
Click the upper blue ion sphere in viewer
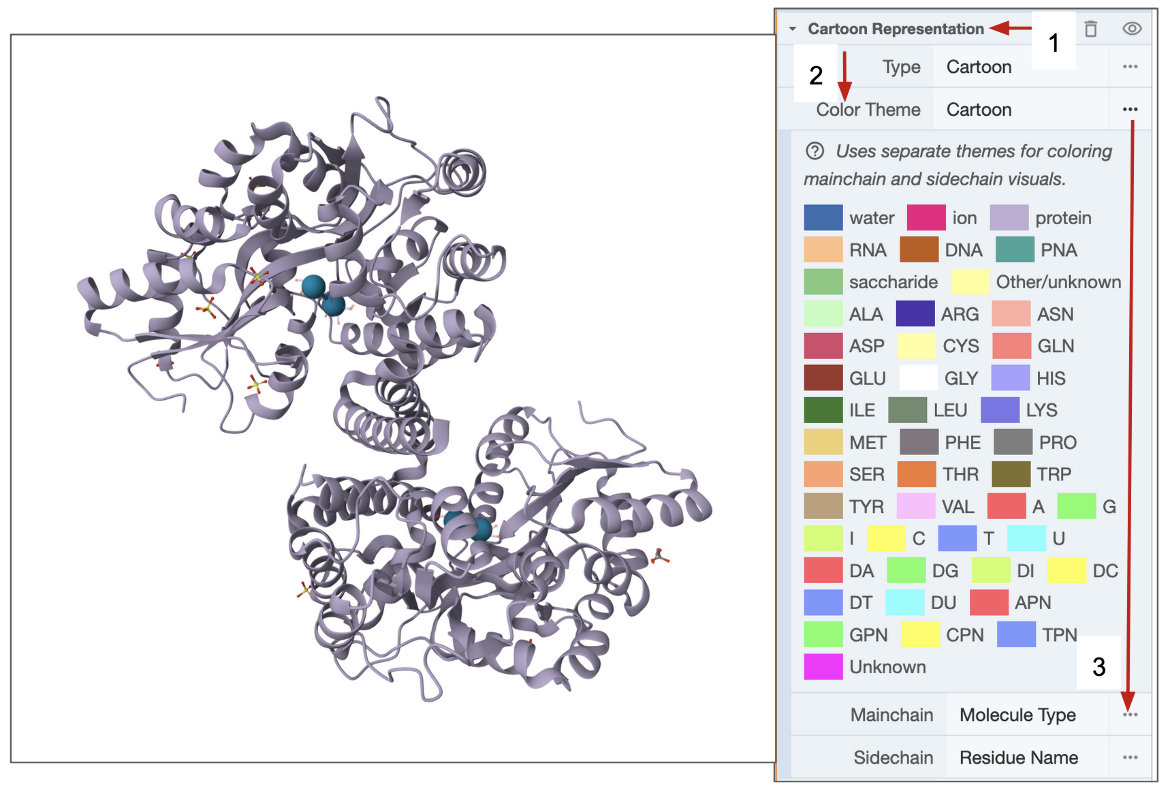click(314, 287)
